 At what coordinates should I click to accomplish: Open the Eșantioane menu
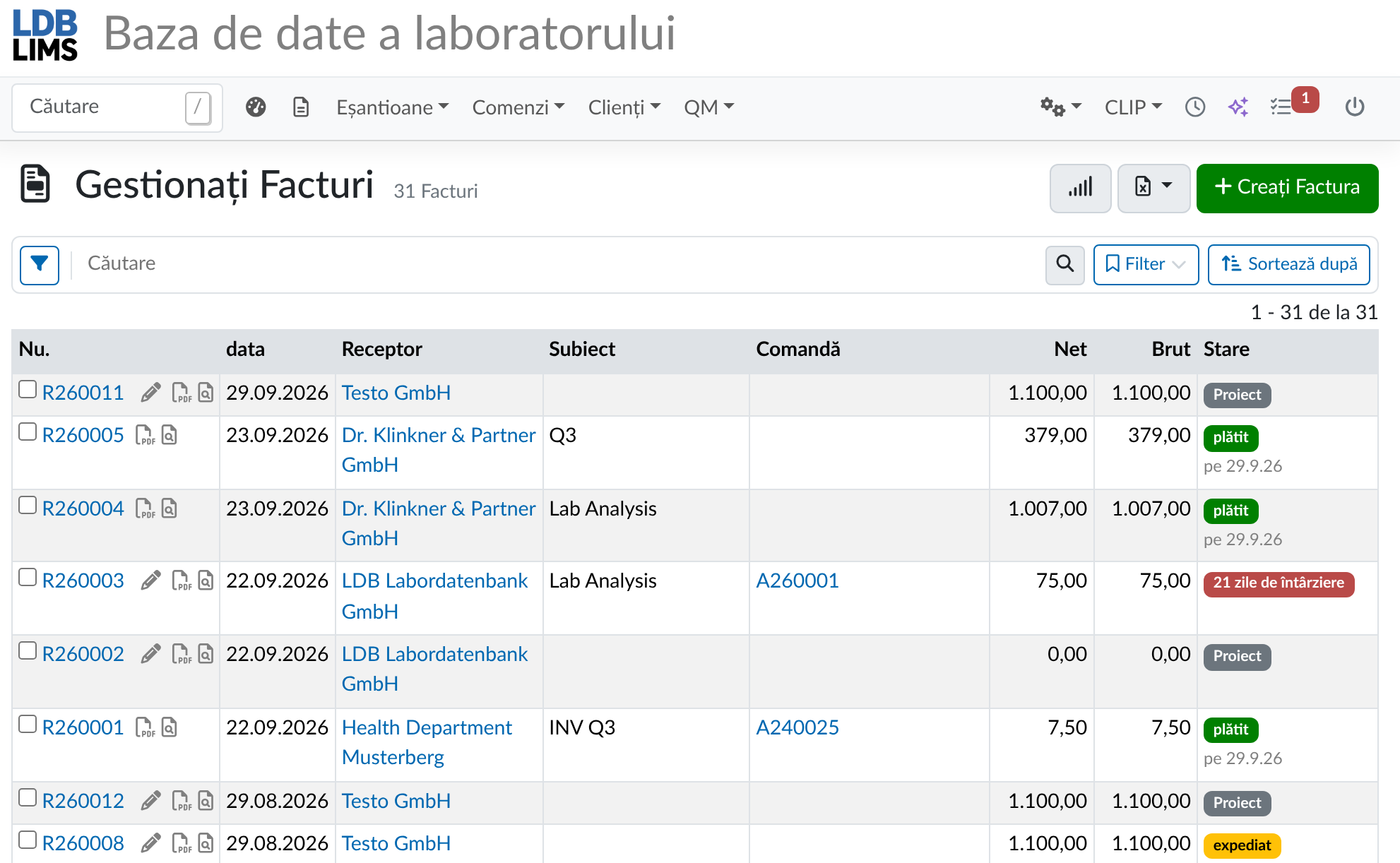tap(393, 107)
